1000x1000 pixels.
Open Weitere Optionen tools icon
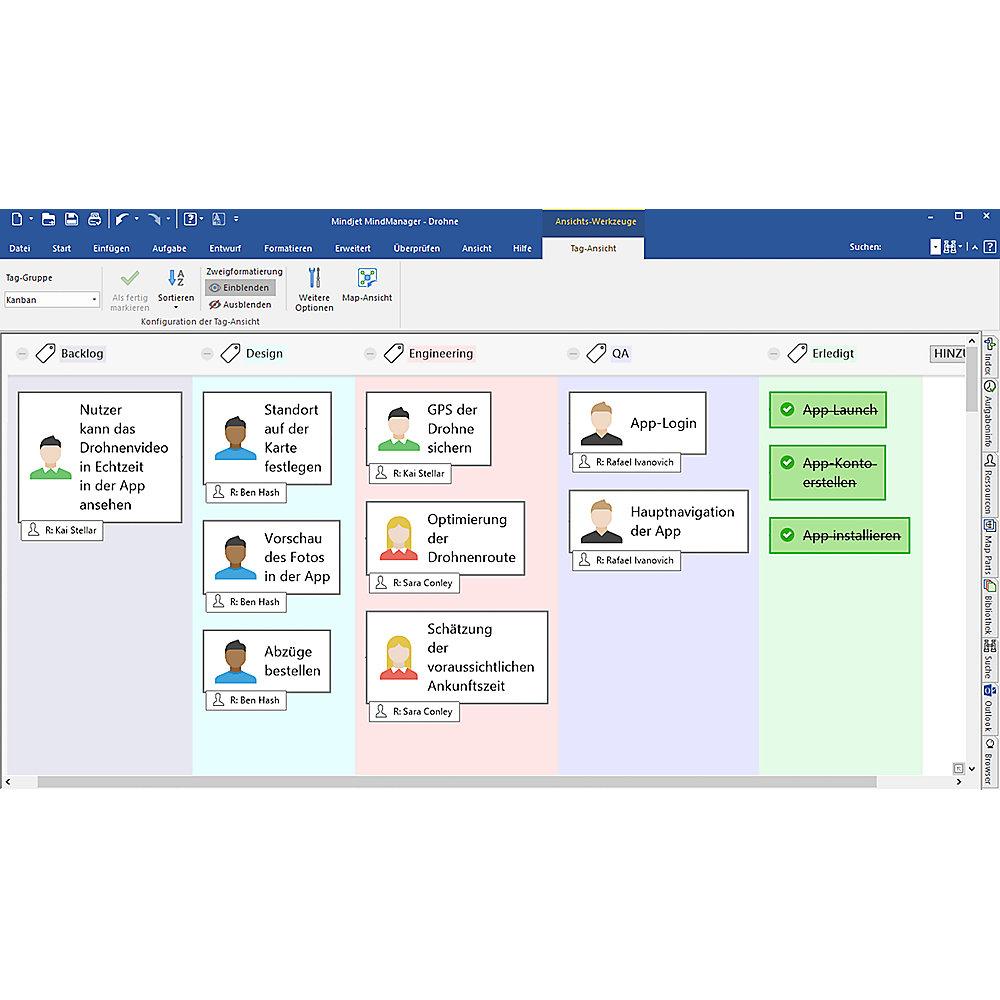pos(314,277)
